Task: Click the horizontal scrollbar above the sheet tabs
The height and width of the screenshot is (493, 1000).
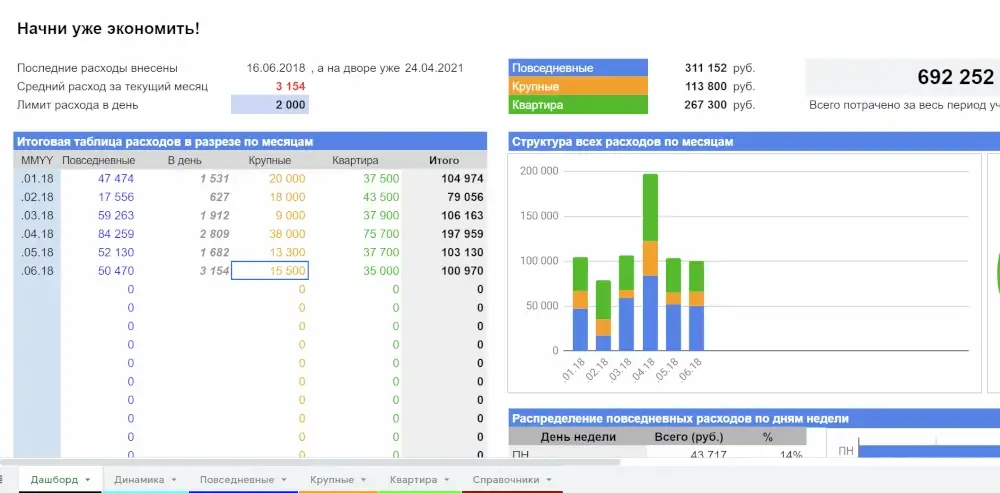Action: 310,462
